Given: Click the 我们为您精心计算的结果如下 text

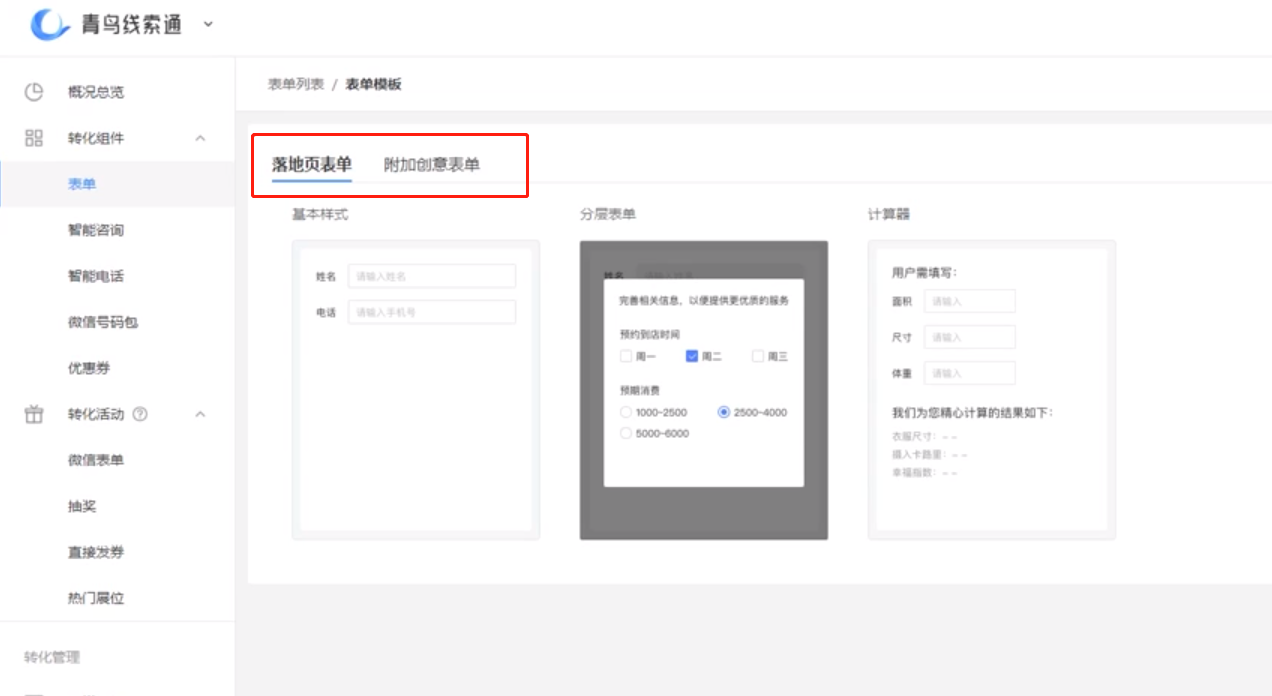Looking at the screenshot, I should (972, 412).
